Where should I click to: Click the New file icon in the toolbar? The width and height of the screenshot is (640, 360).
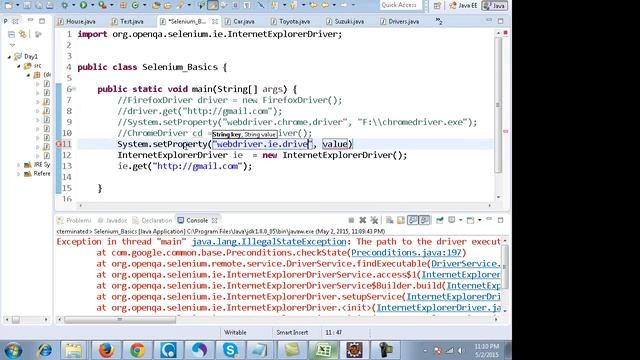coord(8,5)
